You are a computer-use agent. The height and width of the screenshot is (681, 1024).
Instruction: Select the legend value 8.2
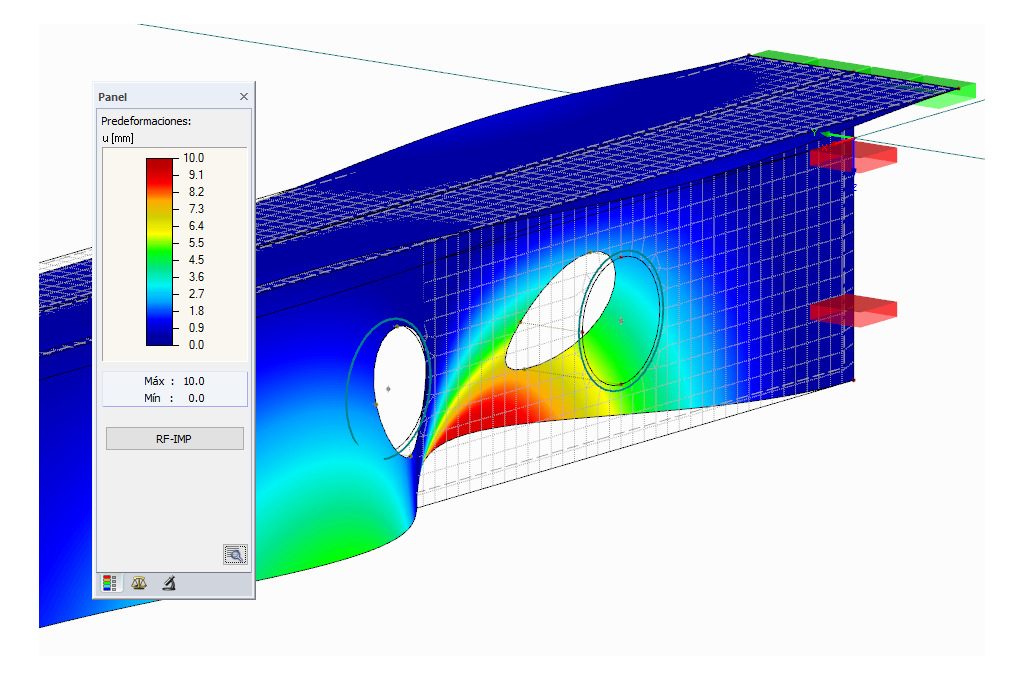point(196,192)
